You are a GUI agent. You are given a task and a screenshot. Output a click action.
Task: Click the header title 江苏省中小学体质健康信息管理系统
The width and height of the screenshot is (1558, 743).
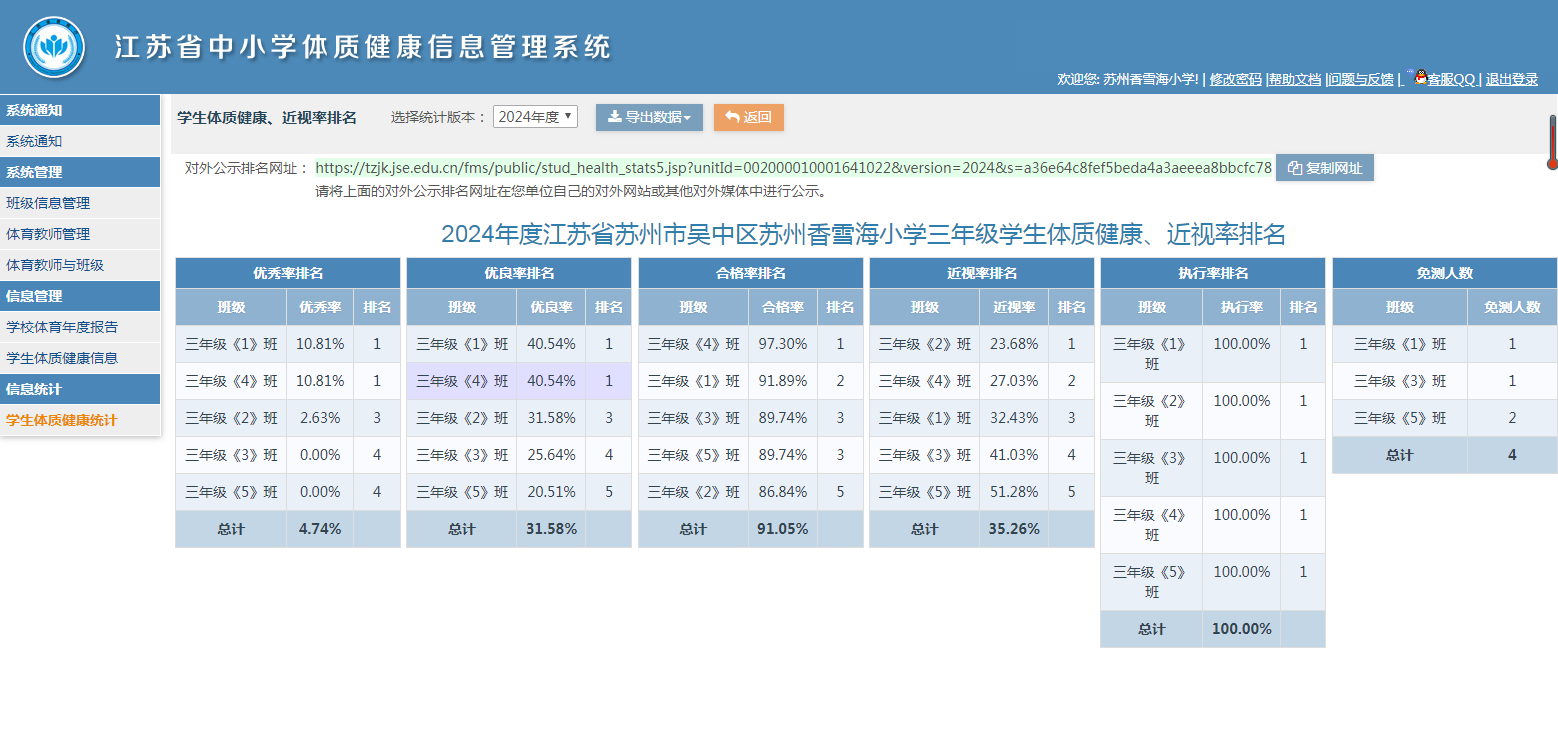coord(362,47)
